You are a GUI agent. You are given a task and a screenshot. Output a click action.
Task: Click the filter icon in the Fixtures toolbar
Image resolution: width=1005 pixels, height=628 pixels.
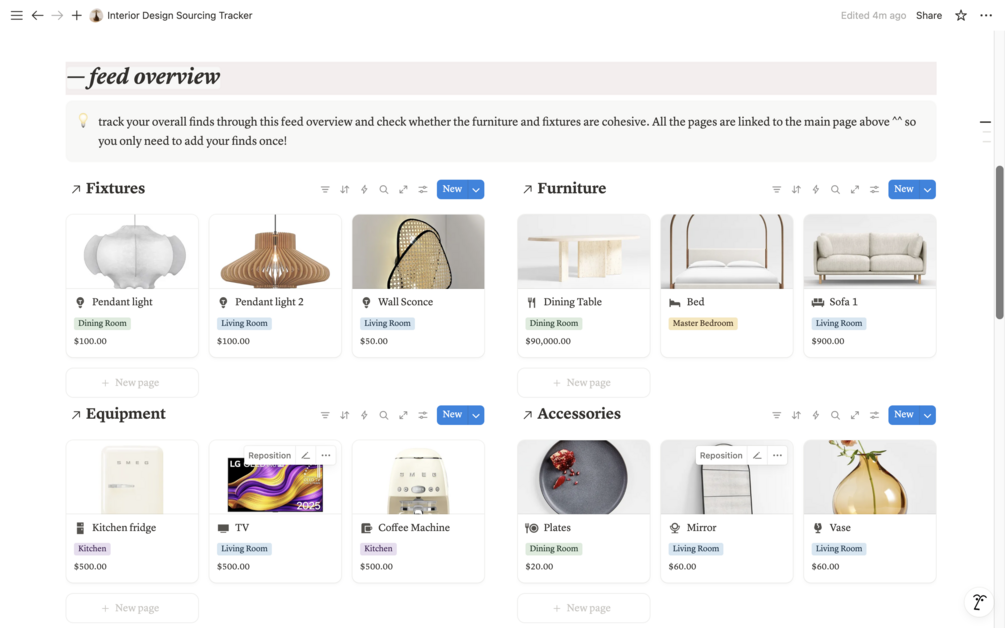click(325, 189)
